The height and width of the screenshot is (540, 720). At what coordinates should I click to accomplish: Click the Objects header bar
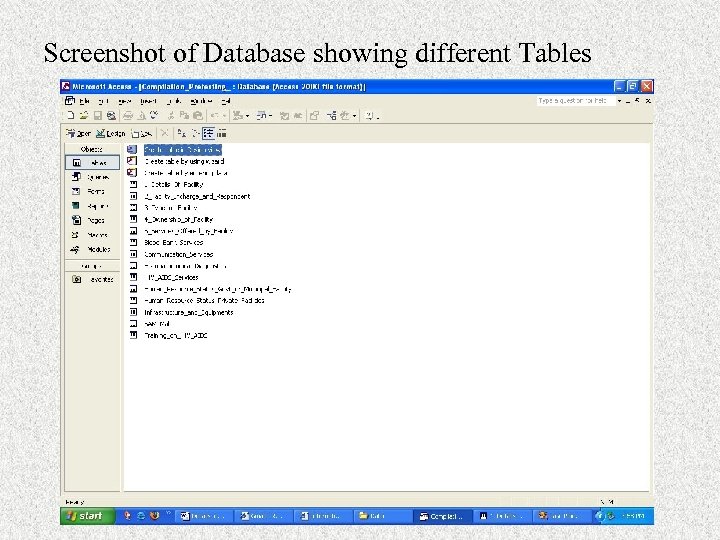92,149
